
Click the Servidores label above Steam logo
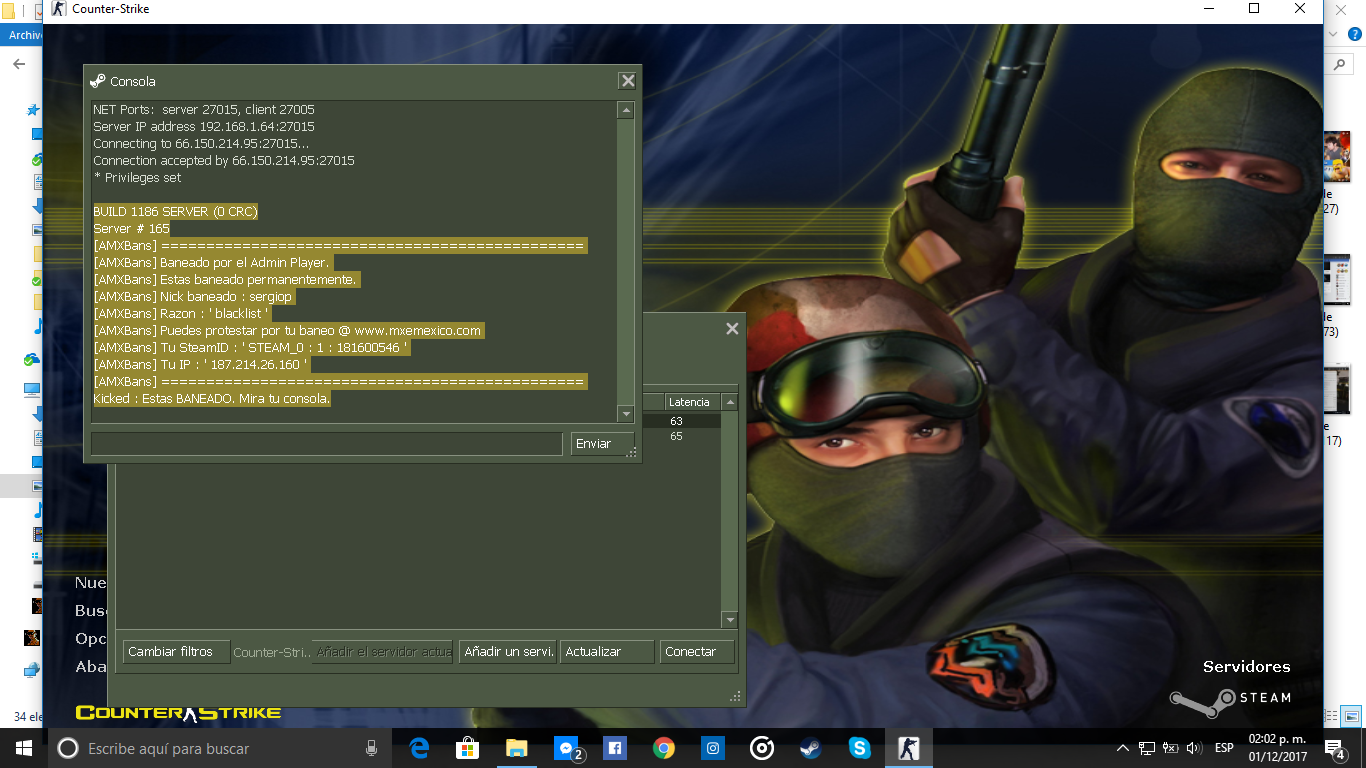pyautogui.click(x=1246, y=666)
